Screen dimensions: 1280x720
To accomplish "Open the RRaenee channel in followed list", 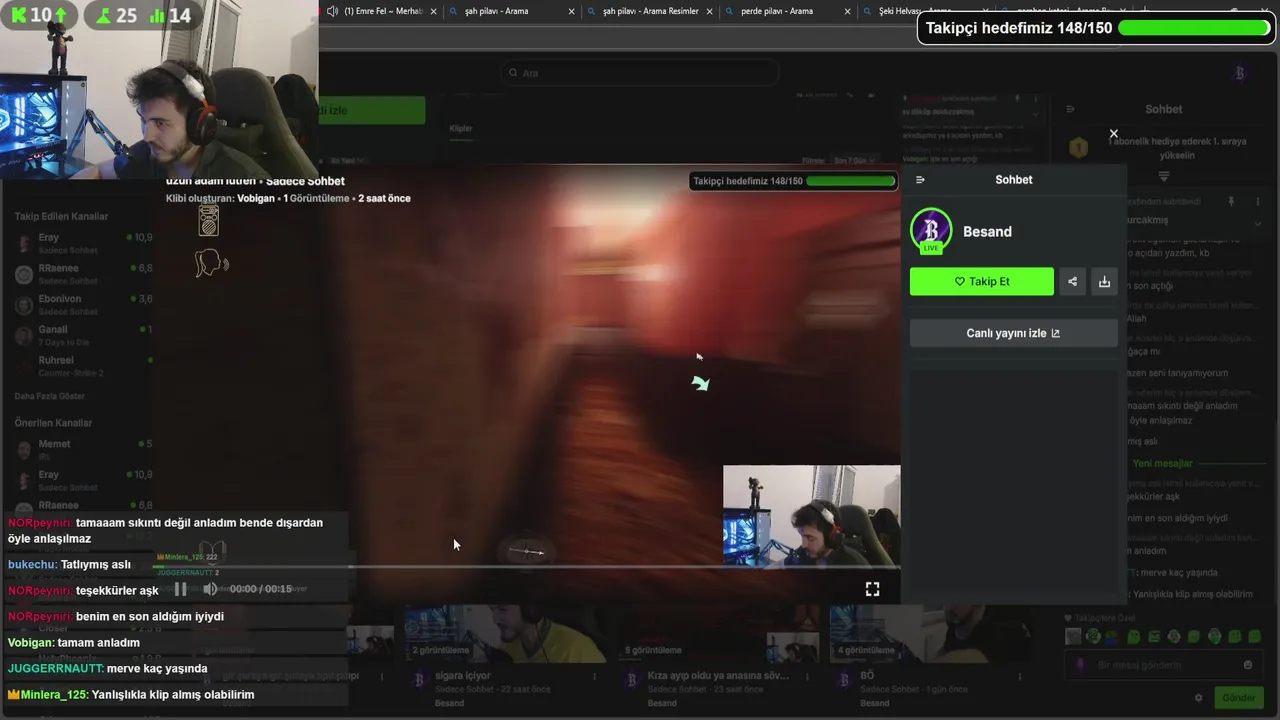I will [84, 274].
